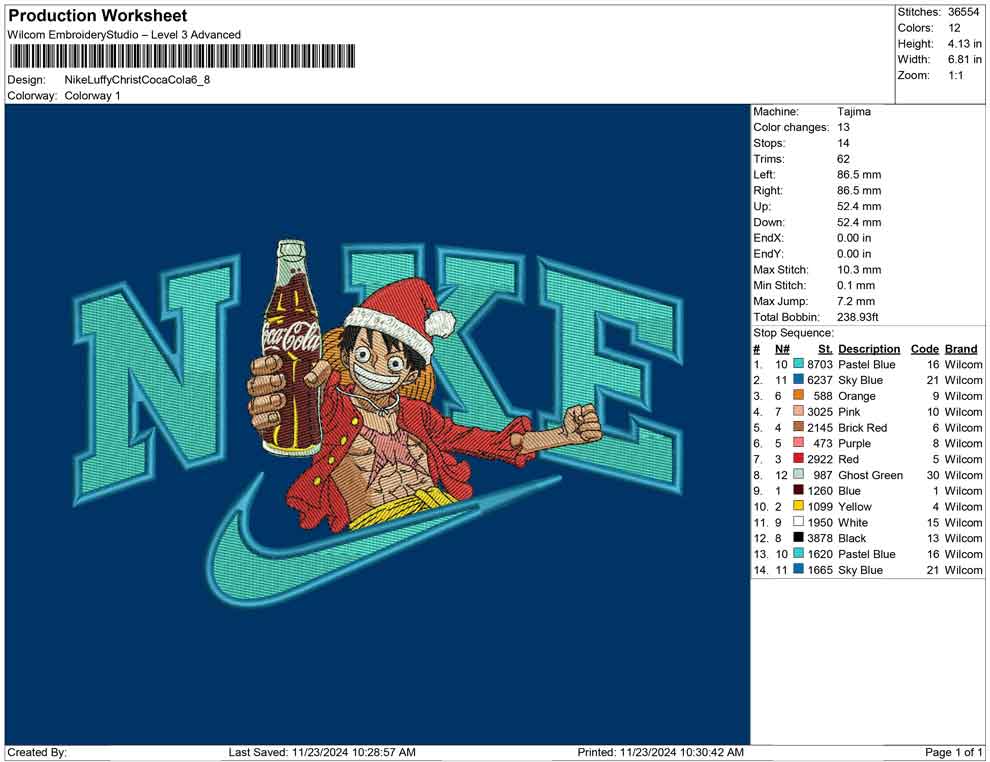Click the Pastel Blue 1620 color swatch

tap(799, 553)
